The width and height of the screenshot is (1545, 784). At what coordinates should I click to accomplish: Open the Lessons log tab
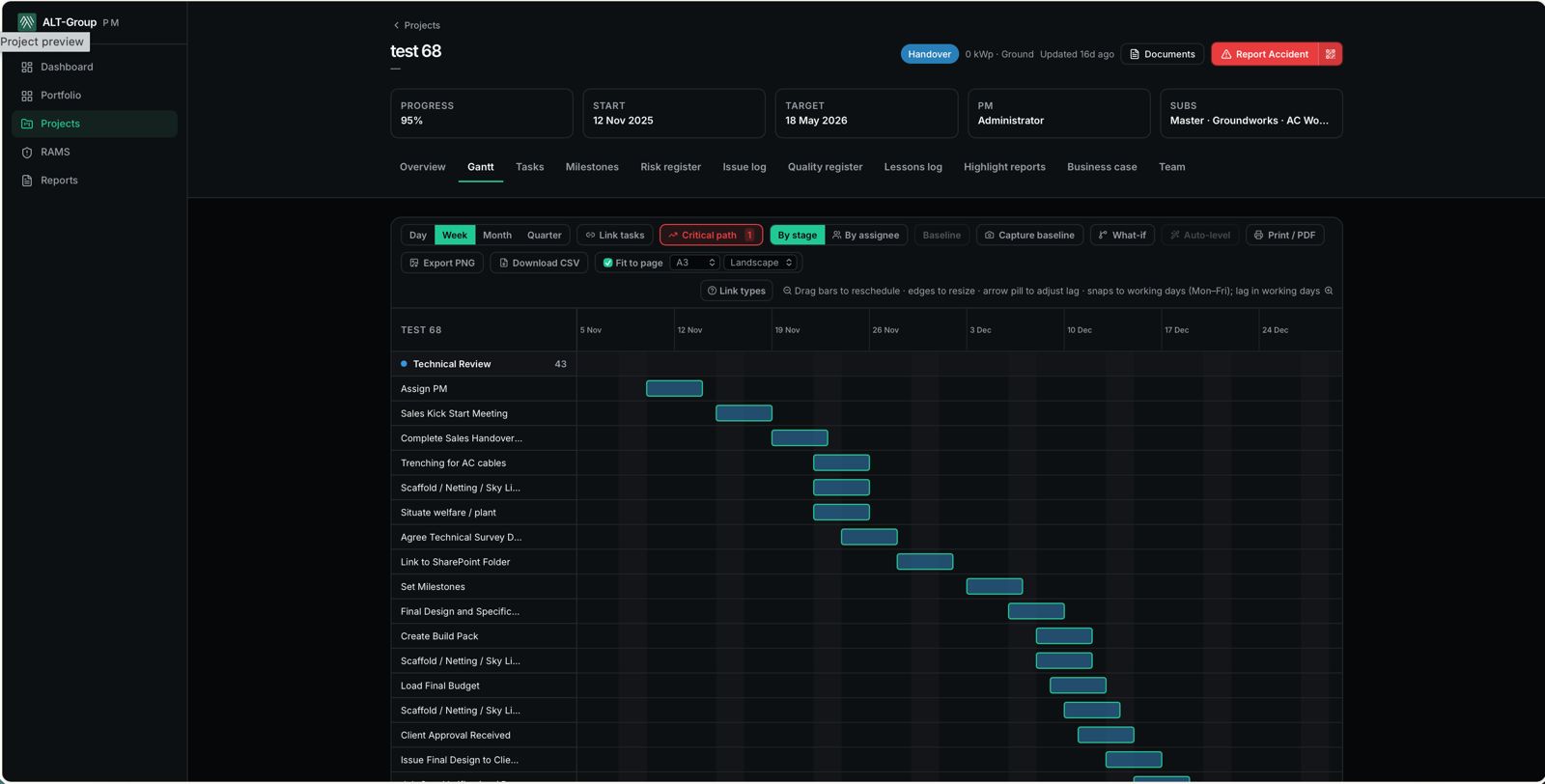click(913, 167)
